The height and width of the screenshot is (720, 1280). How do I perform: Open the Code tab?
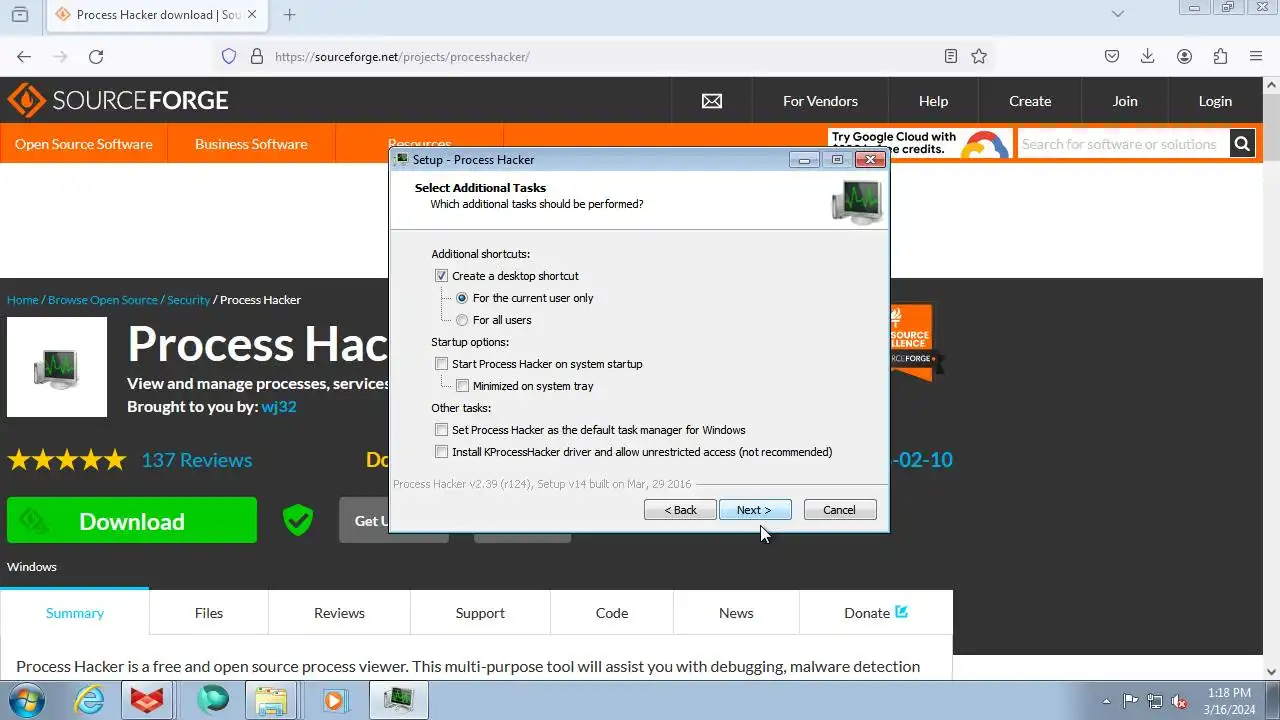click(x=612, y=613)
